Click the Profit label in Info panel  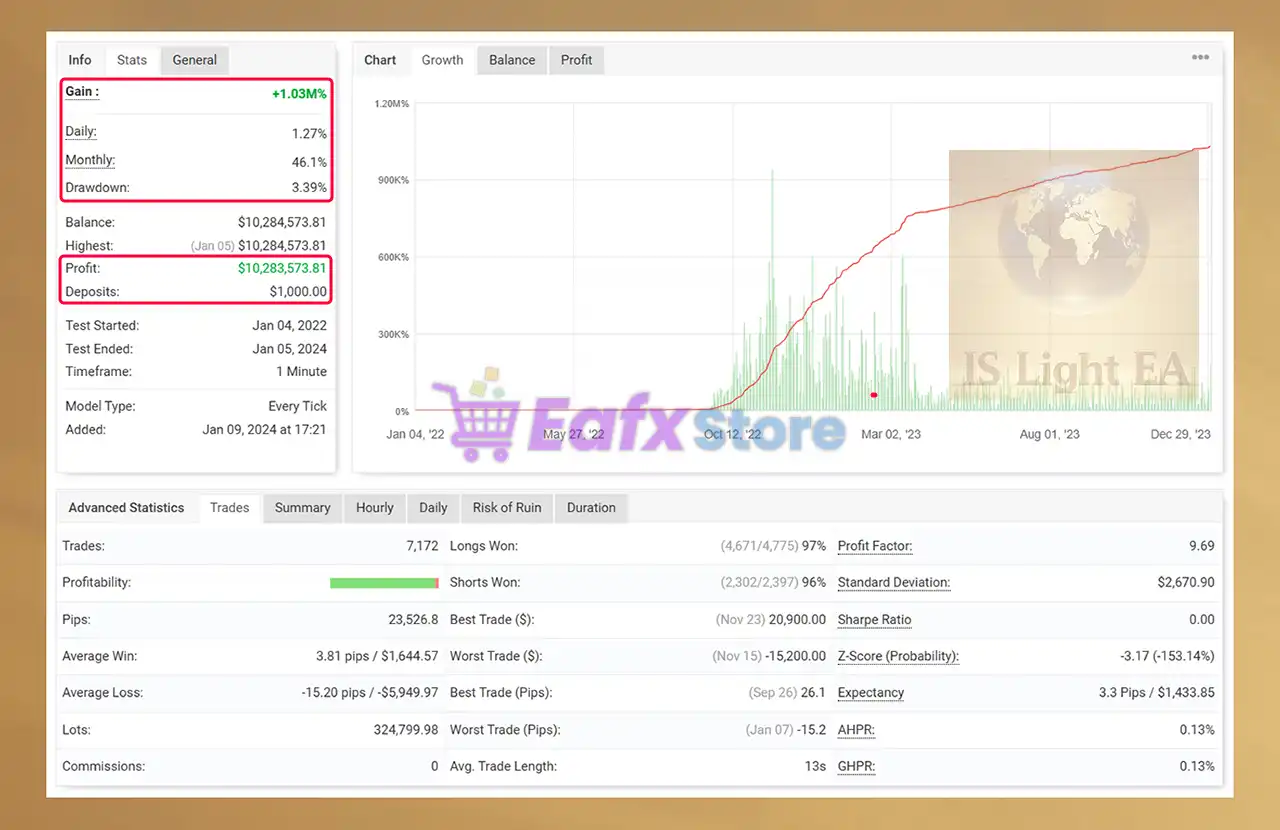(x=83, y=269)
